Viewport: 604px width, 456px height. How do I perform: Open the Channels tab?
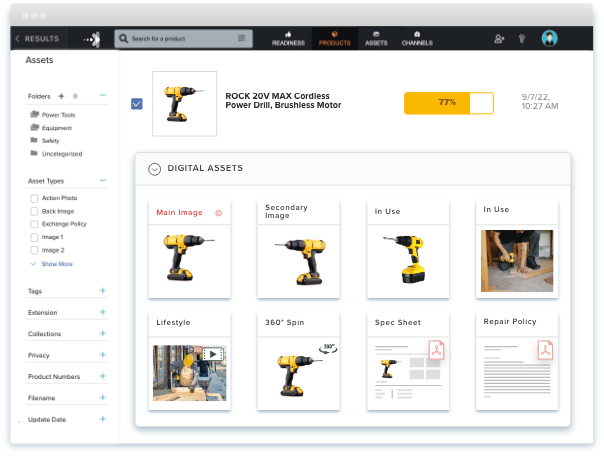pyautogui.click(x=417, y=39)
